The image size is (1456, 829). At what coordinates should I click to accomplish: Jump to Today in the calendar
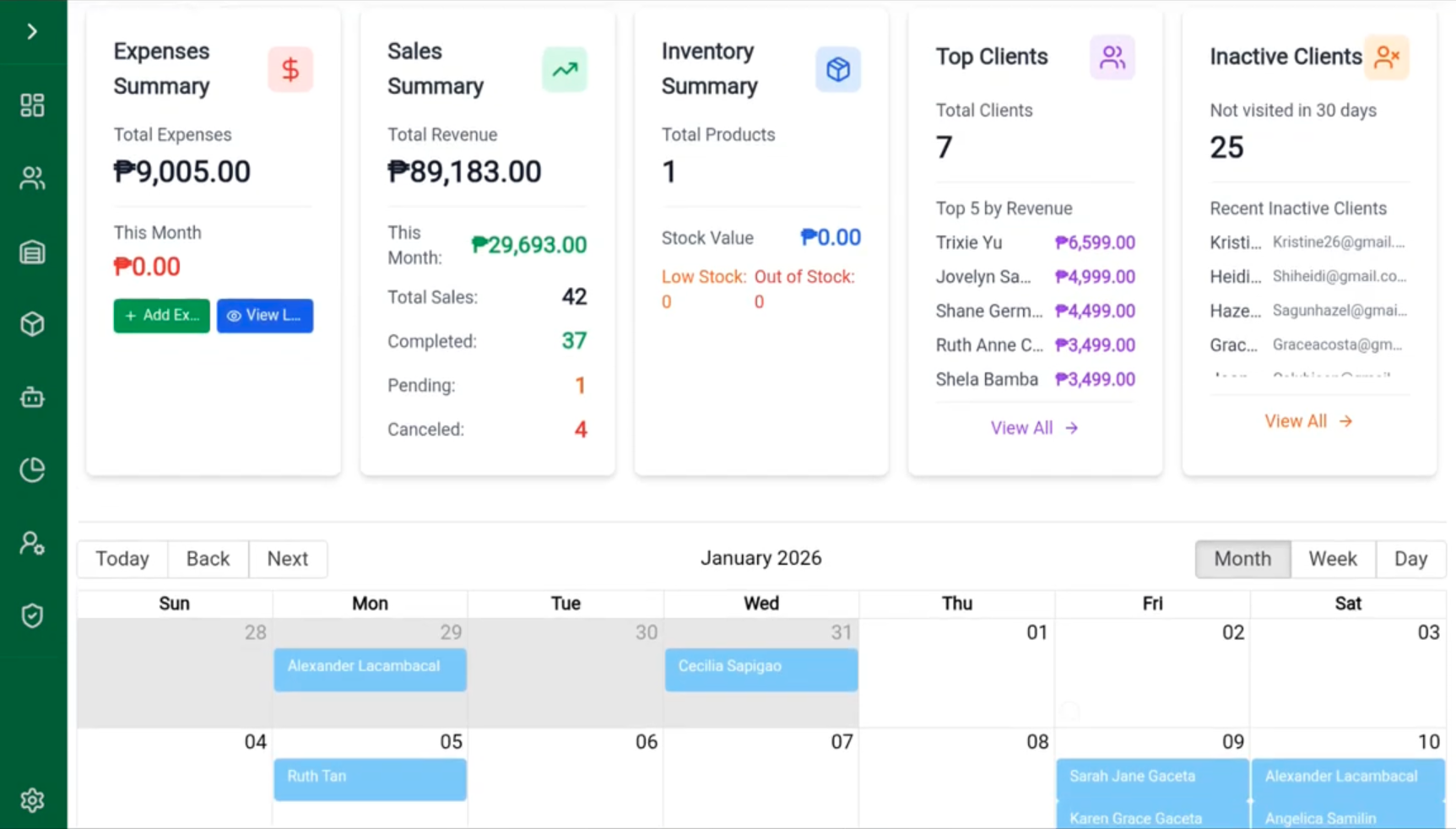pyautogui.click(x=122, y=559)
